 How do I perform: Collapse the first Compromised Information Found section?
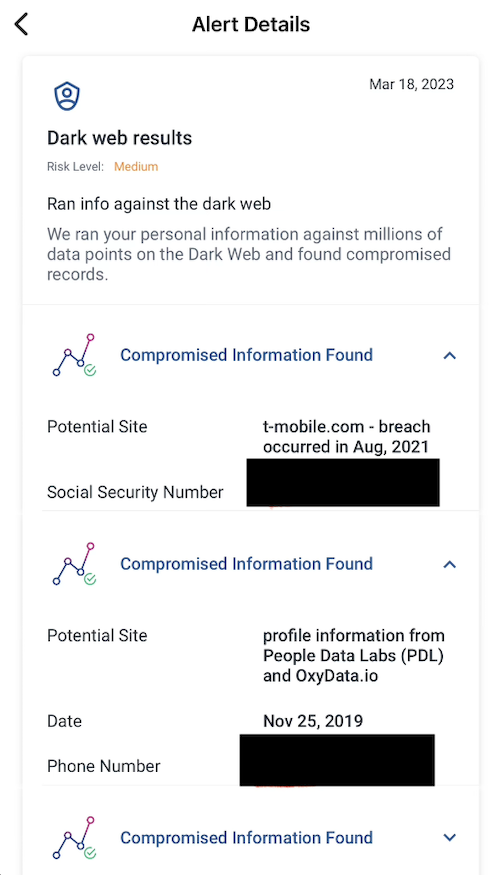449,355
